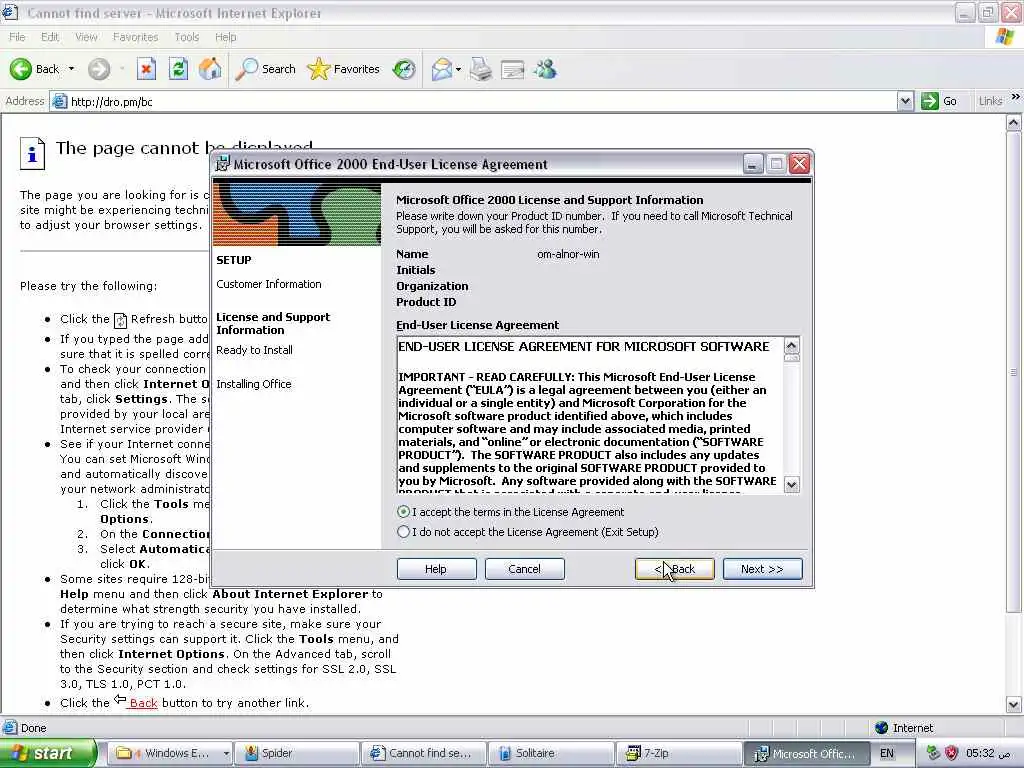Open History with the clock icon
Image resolution: width=1024 pixels, height=768 pixels.
pyautogui.click(x=404, y=69)
